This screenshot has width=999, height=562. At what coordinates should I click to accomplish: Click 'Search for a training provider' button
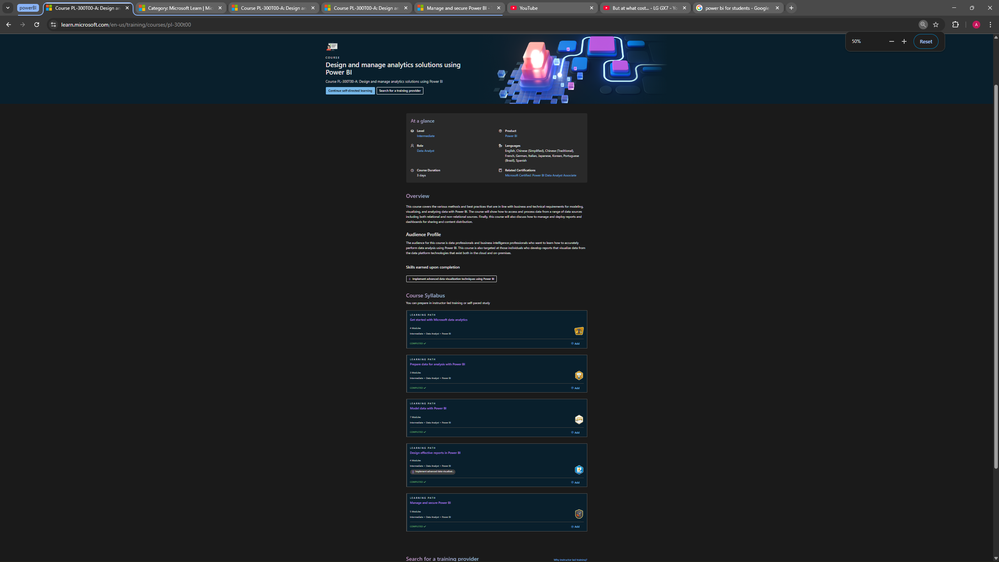click(x=399, y=90)
